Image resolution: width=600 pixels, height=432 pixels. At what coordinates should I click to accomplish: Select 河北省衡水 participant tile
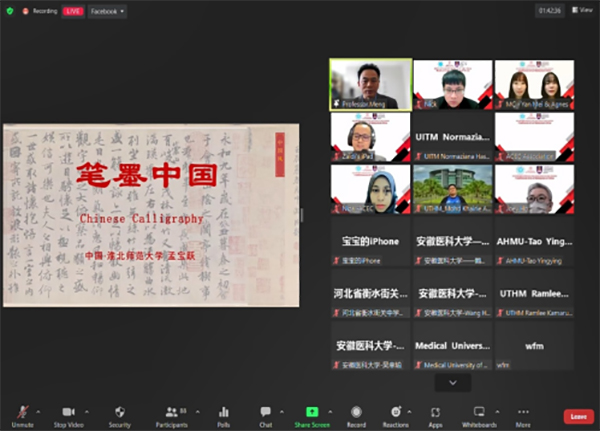point(370,293)
